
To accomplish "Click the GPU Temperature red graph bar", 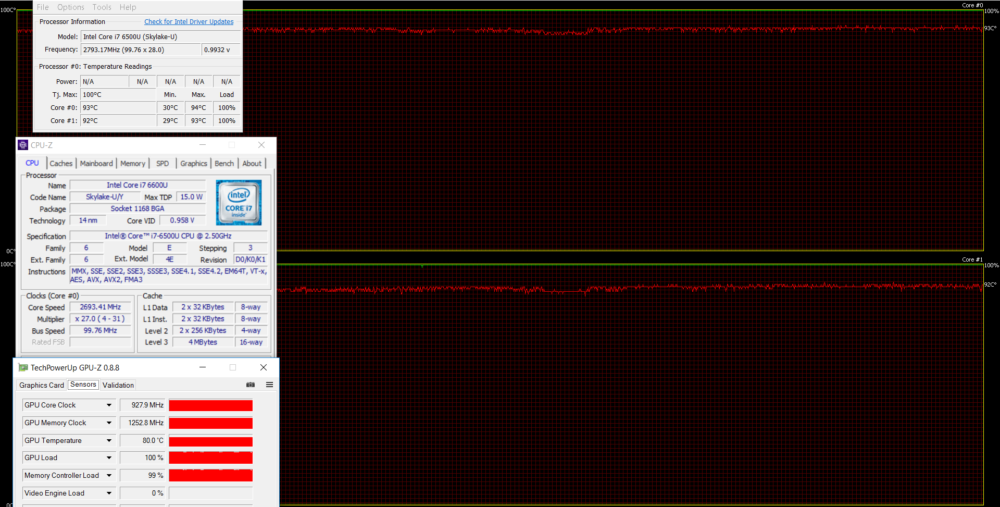I will 210,441.
